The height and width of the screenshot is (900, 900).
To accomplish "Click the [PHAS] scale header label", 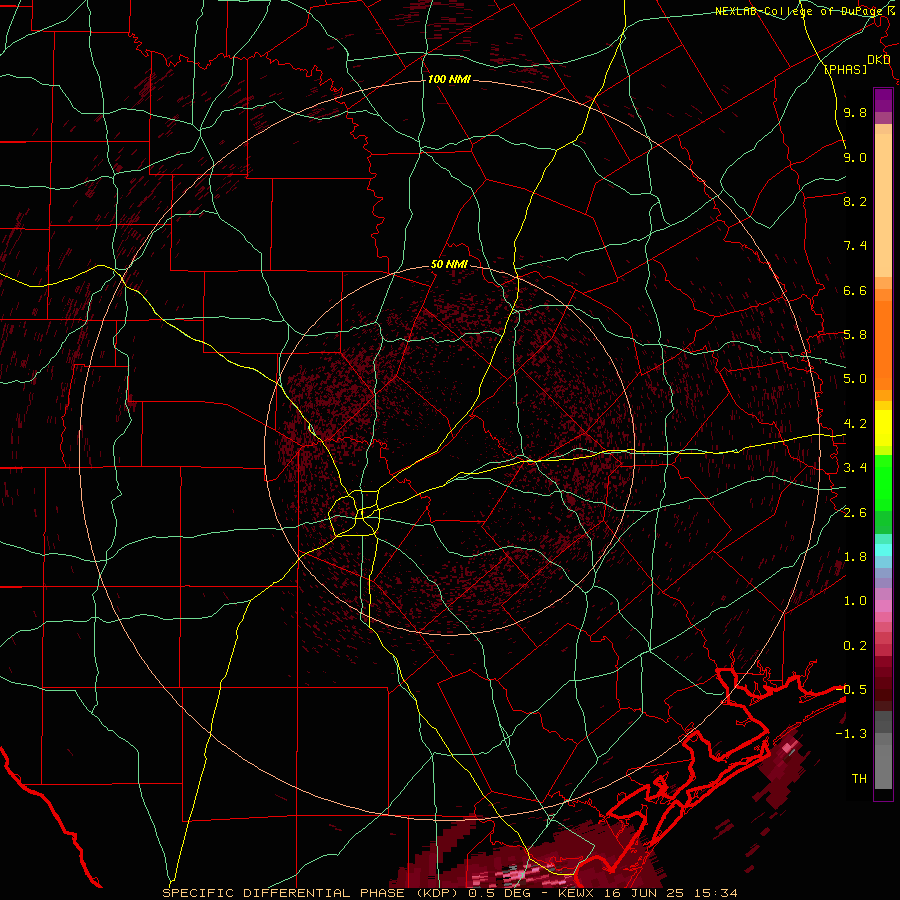I will click(845, 69).
